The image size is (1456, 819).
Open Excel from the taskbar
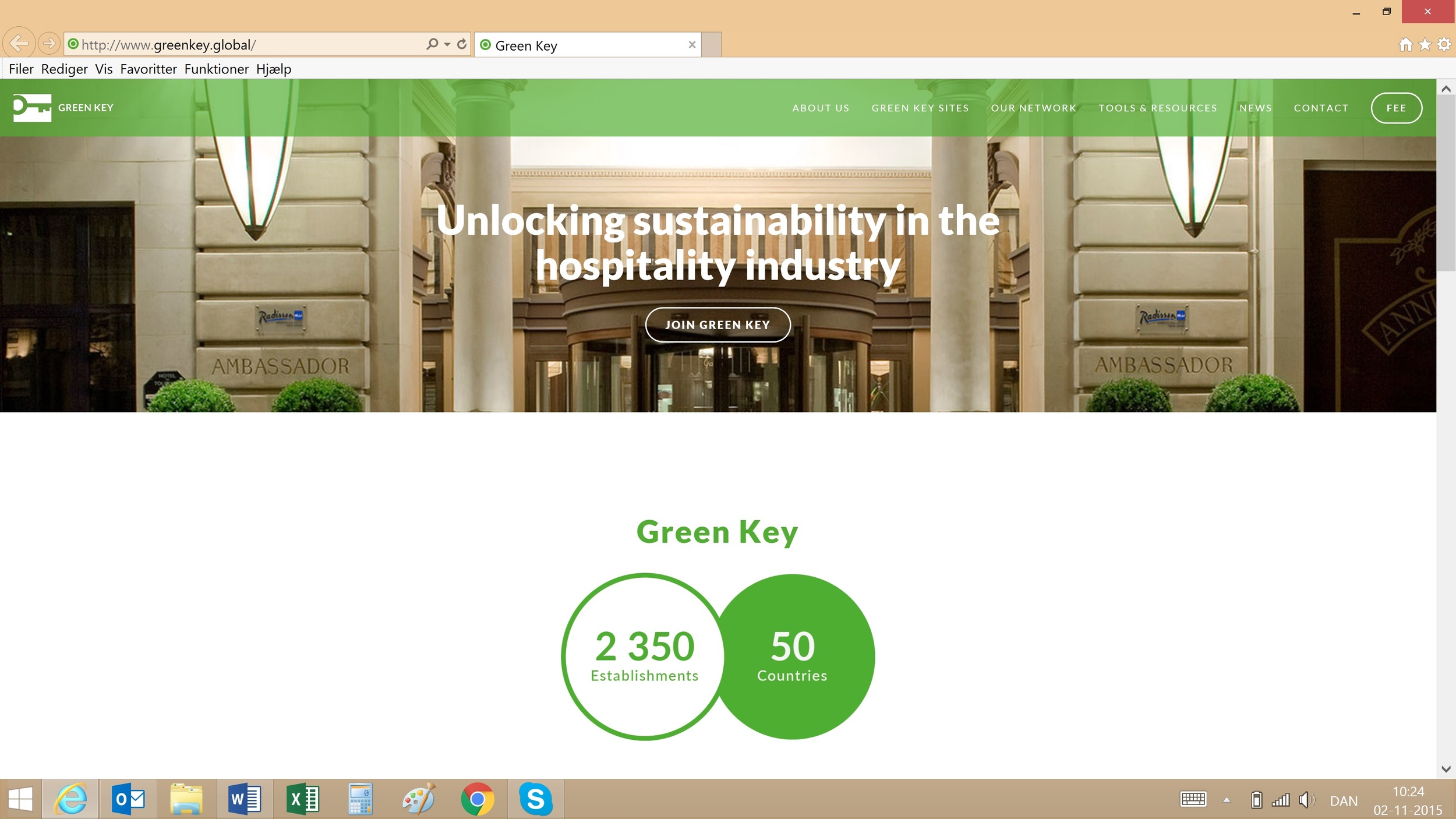[303, 799]
